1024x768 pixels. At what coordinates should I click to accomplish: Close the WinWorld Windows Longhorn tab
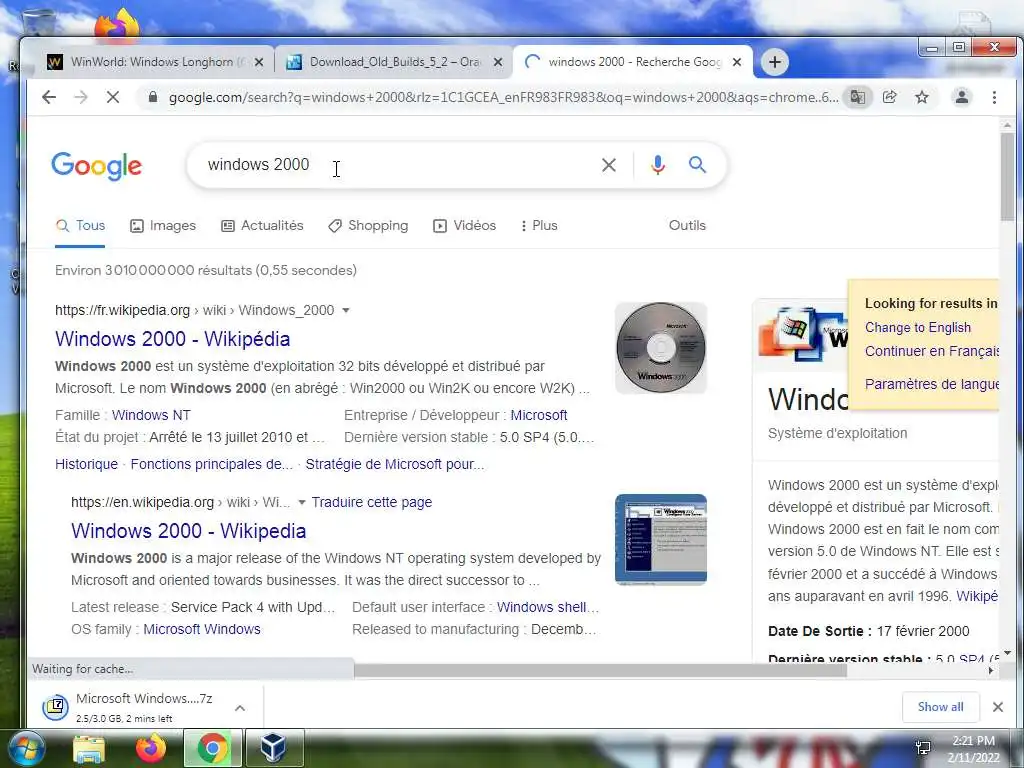(259, 62)
